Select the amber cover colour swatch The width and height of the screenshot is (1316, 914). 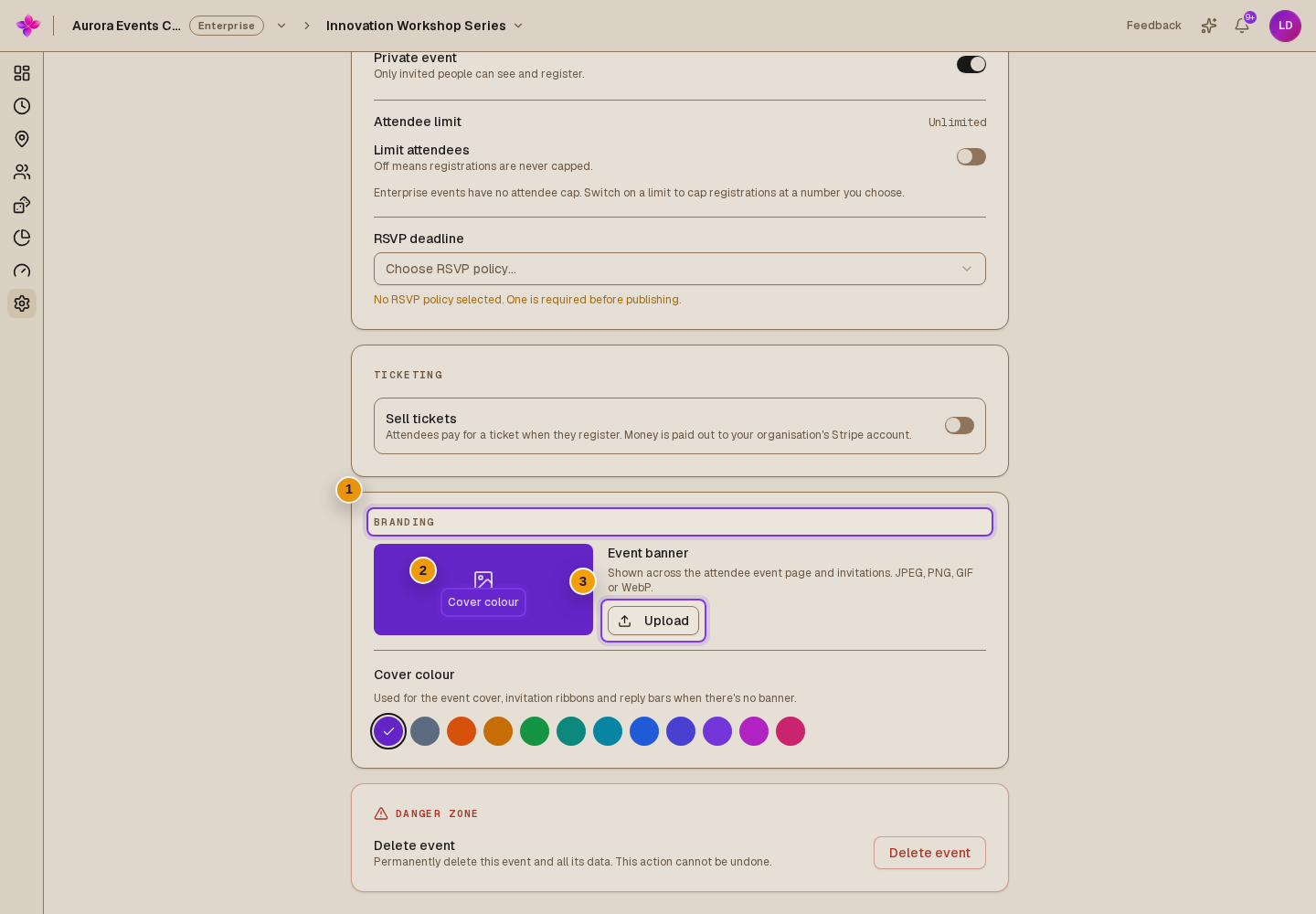pyautogui.click(x=498, y=731)
